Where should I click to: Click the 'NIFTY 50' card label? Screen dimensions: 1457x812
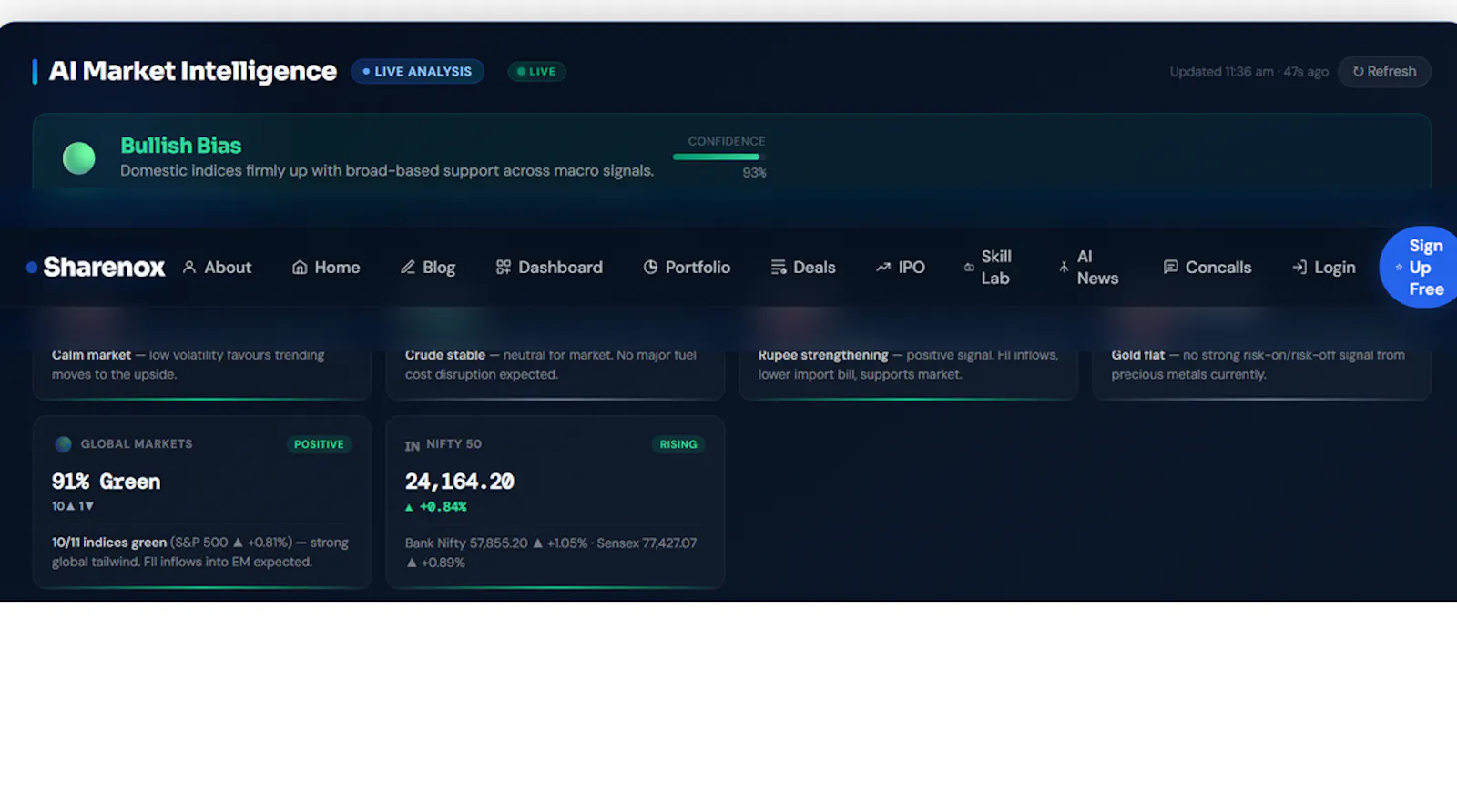point(453,444)
